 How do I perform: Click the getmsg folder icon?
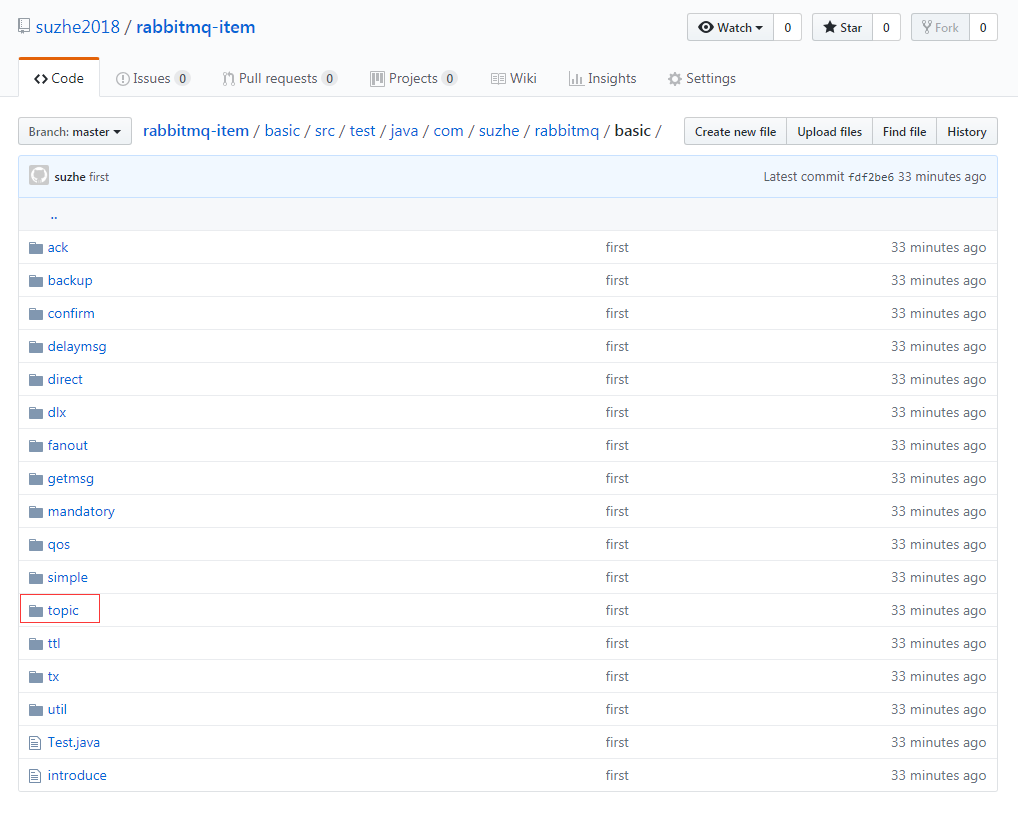tap(36, 479)
